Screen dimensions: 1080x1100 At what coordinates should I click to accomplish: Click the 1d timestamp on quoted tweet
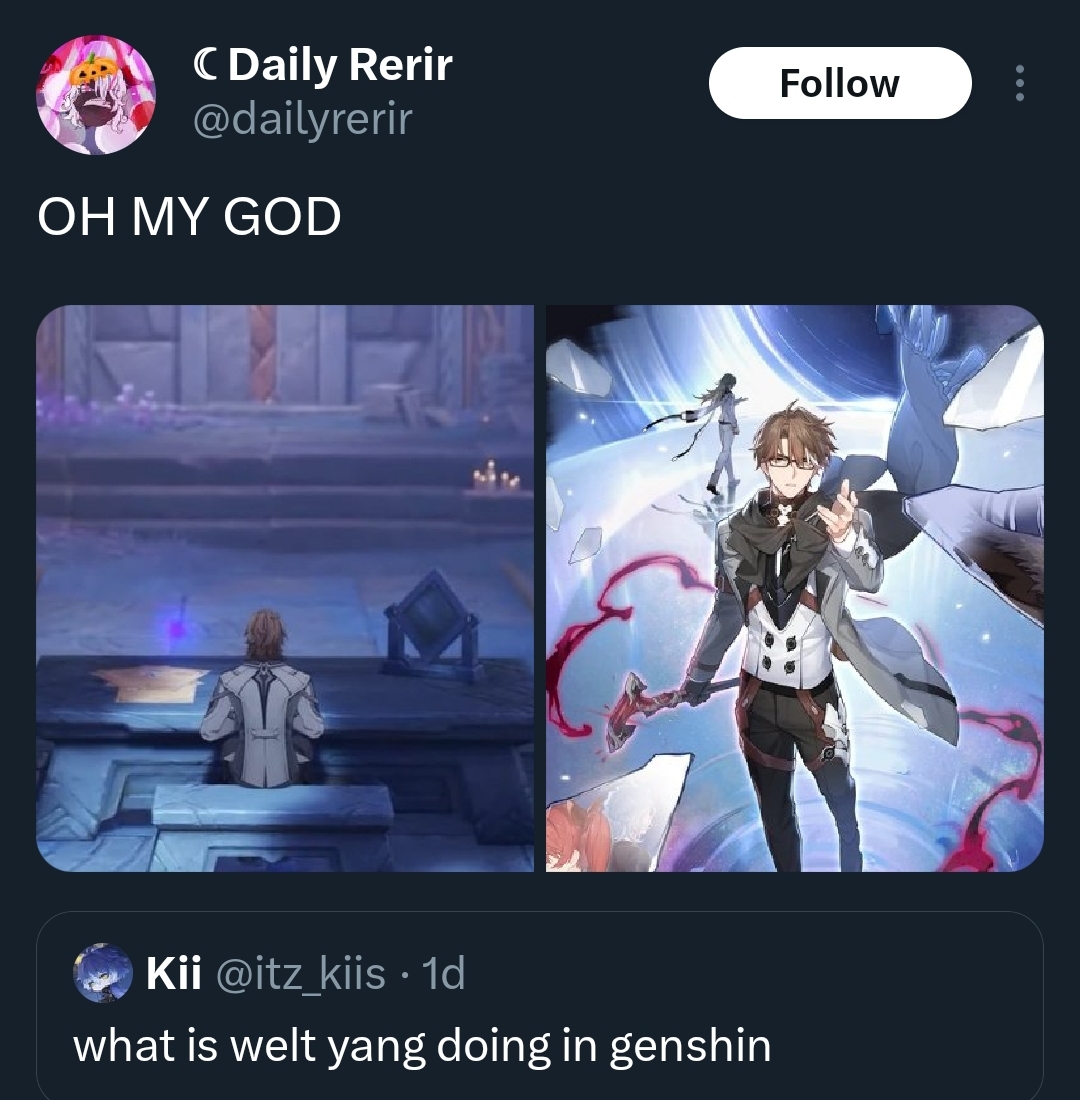[445, 974]
